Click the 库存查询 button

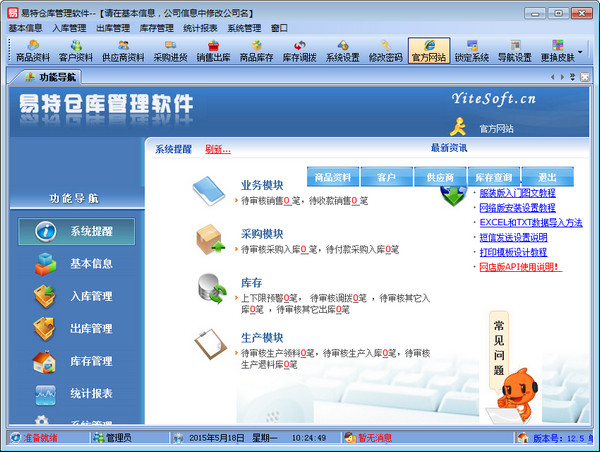tap(494, 177)
